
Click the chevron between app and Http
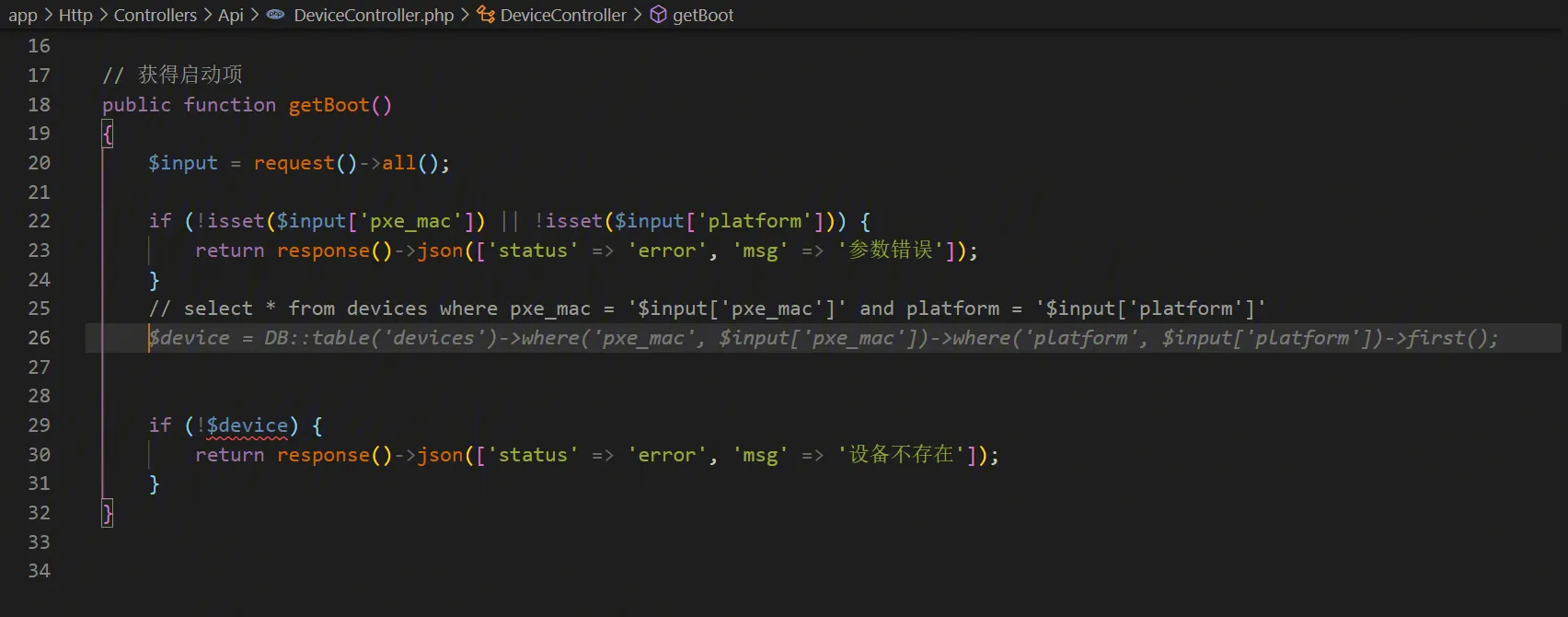(48, 15)
